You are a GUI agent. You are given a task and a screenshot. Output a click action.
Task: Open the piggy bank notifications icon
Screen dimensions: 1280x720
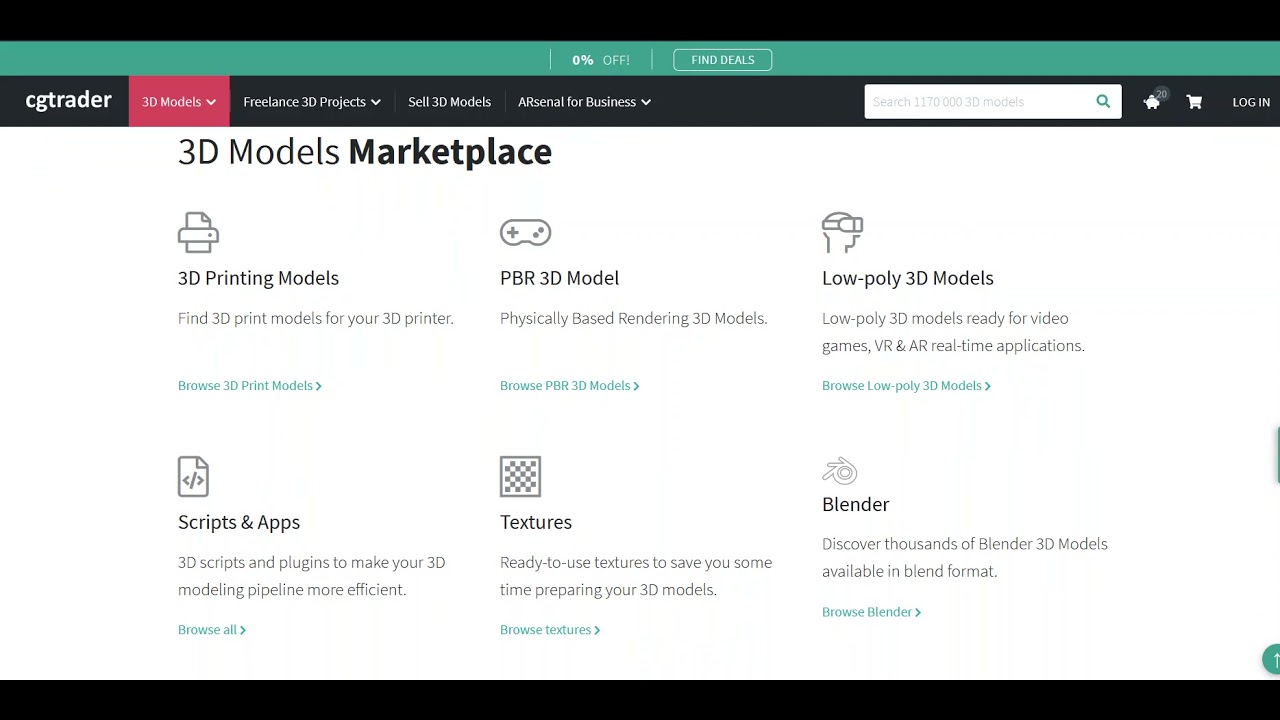click(x=1153, y=101)
